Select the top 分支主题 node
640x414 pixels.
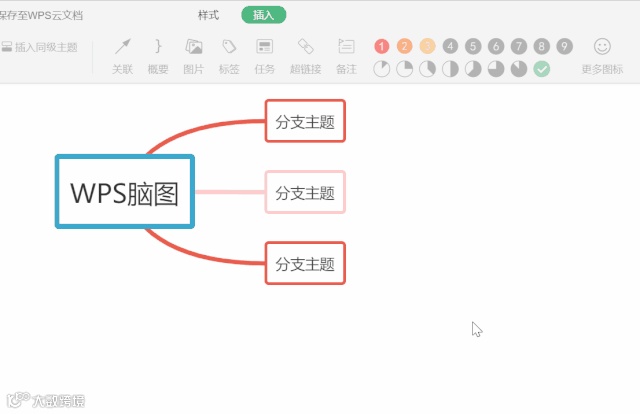[x=305, y=121]
